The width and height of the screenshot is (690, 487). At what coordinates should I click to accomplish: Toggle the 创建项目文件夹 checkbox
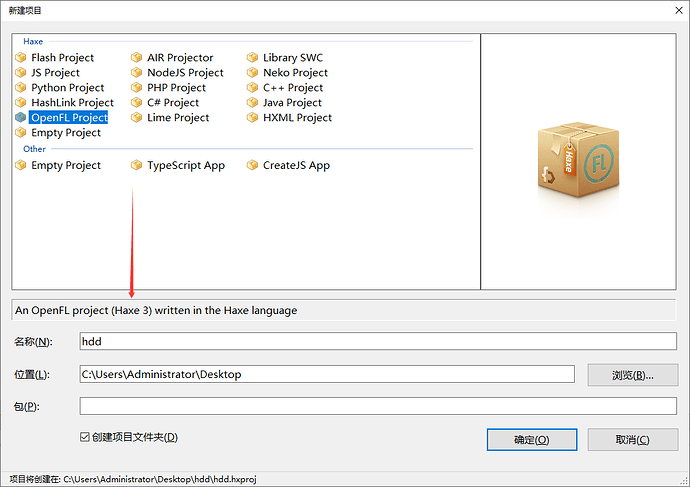click(85, 437)
